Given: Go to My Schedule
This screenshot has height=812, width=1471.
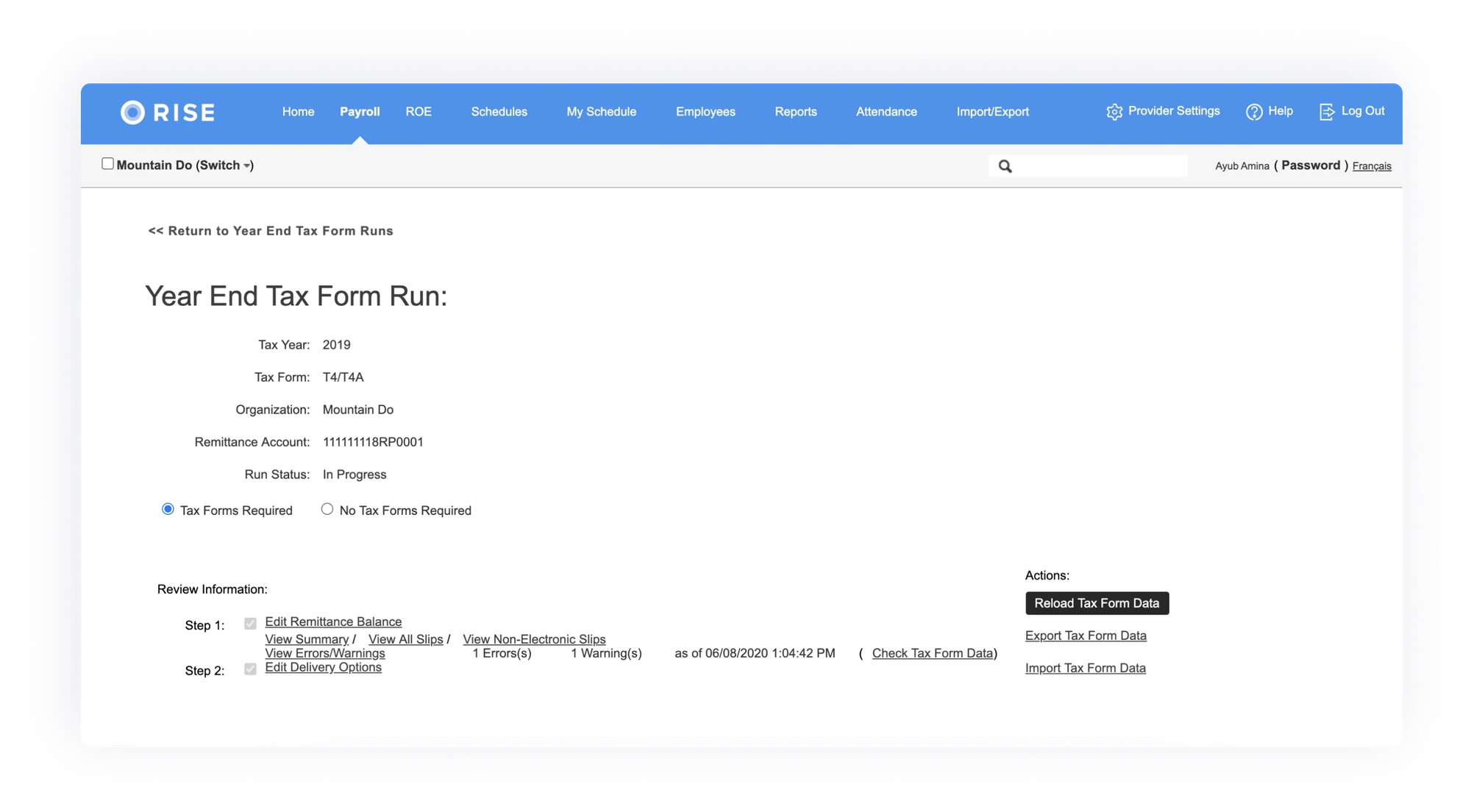Looking at the screenshot, I should [601, 112].
